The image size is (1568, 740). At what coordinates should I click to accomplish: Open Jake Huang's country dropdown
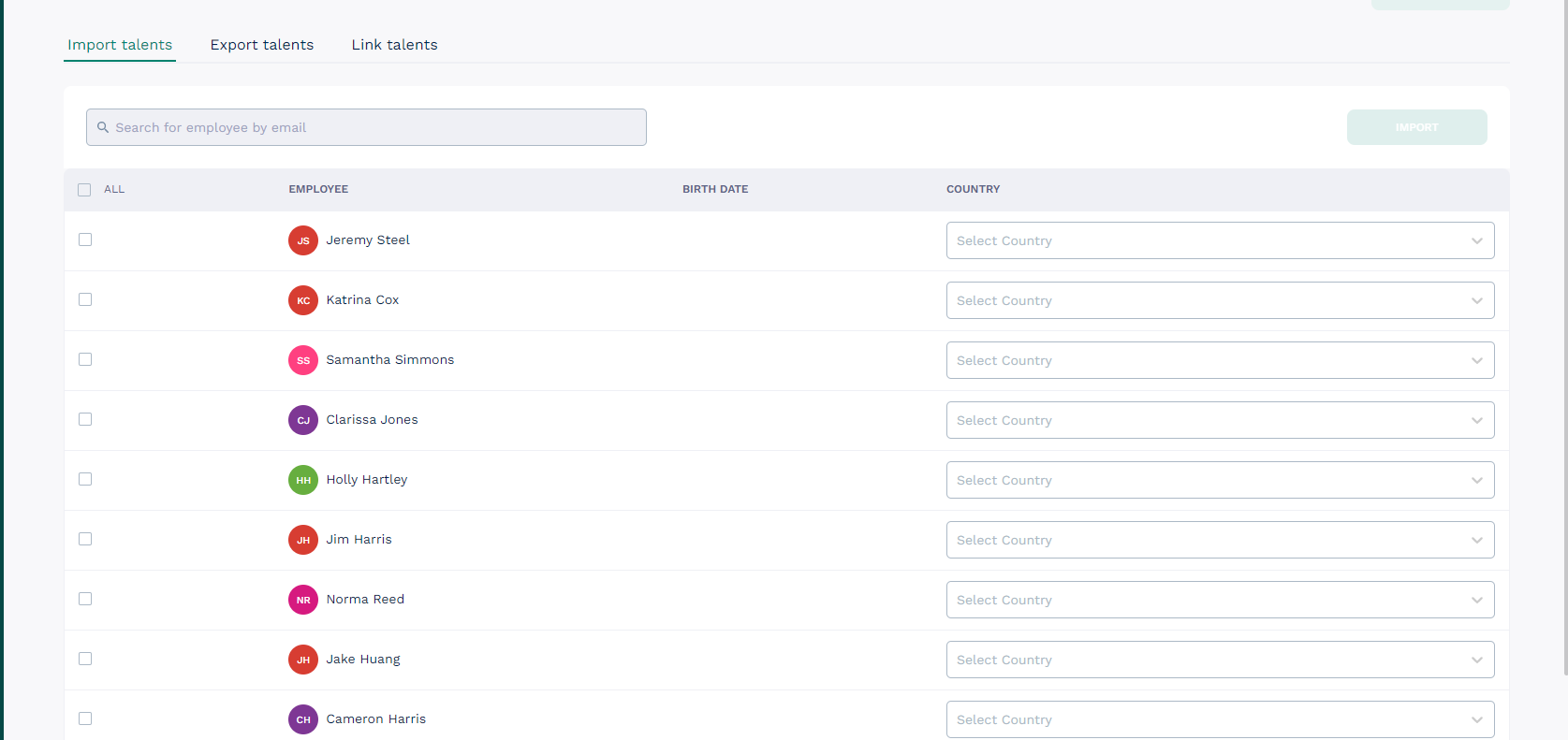click(x=1219, y=660)
